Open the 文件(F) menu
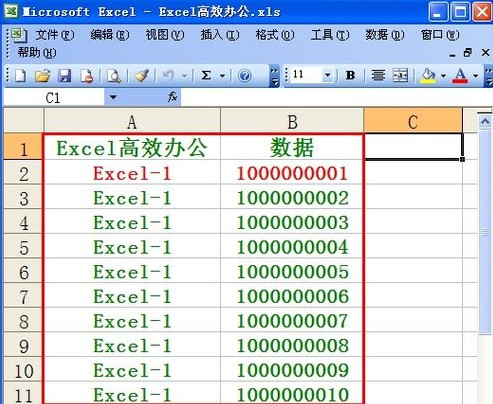 54,35
